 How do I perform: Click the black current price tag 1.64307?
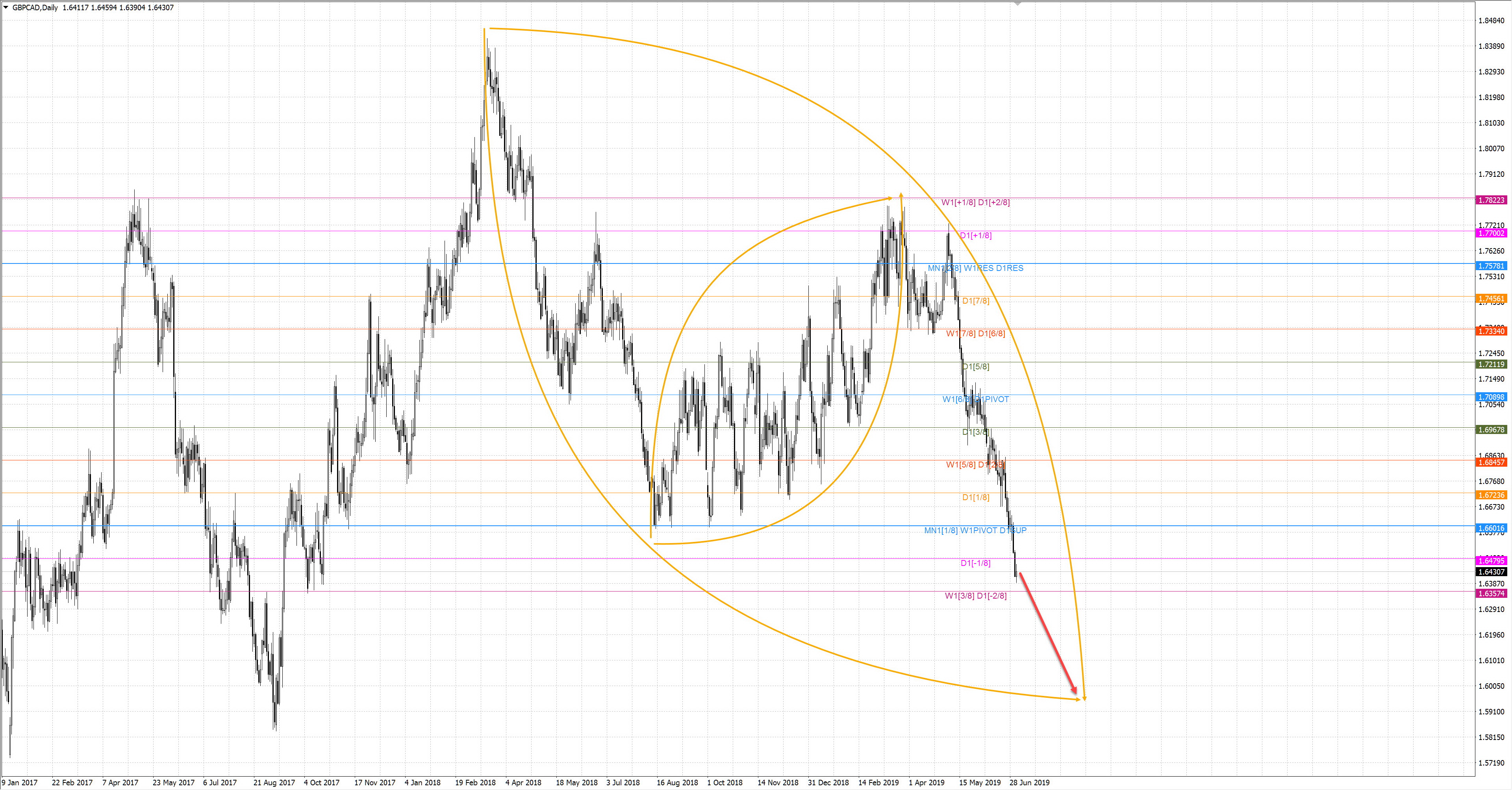pyautogui.click(x=1491, y=572)
